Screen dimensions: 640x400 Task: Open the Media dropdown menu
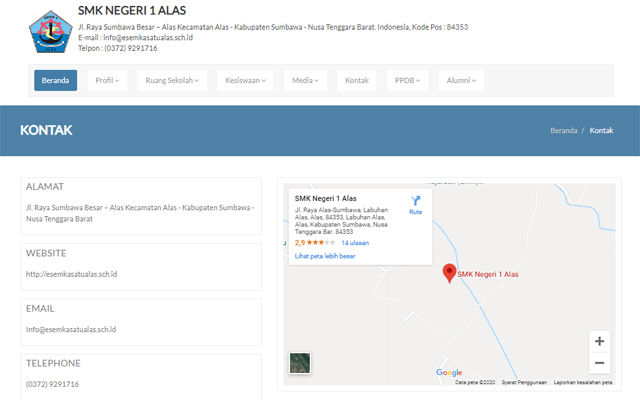(x=304, y=80)
